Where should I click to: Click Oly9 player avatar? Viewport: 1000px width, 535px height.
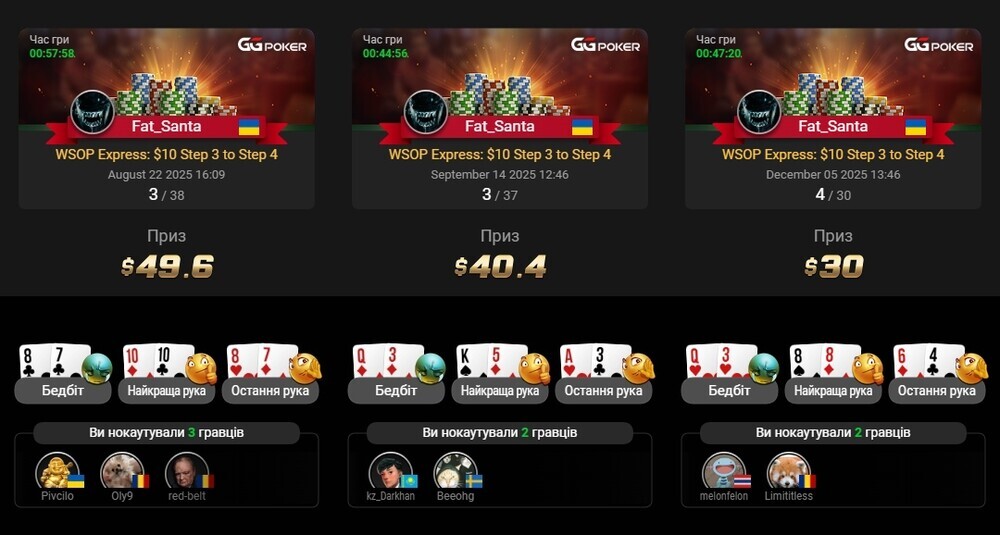tap(122, 471)
